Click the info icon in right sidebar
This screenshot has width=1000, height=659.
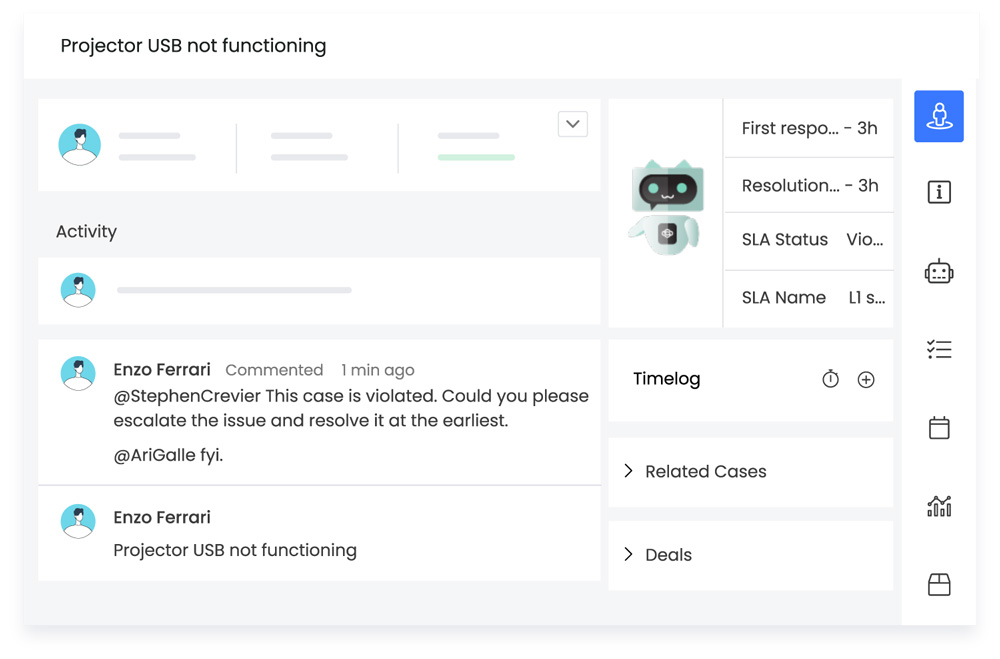click(938, 192)
